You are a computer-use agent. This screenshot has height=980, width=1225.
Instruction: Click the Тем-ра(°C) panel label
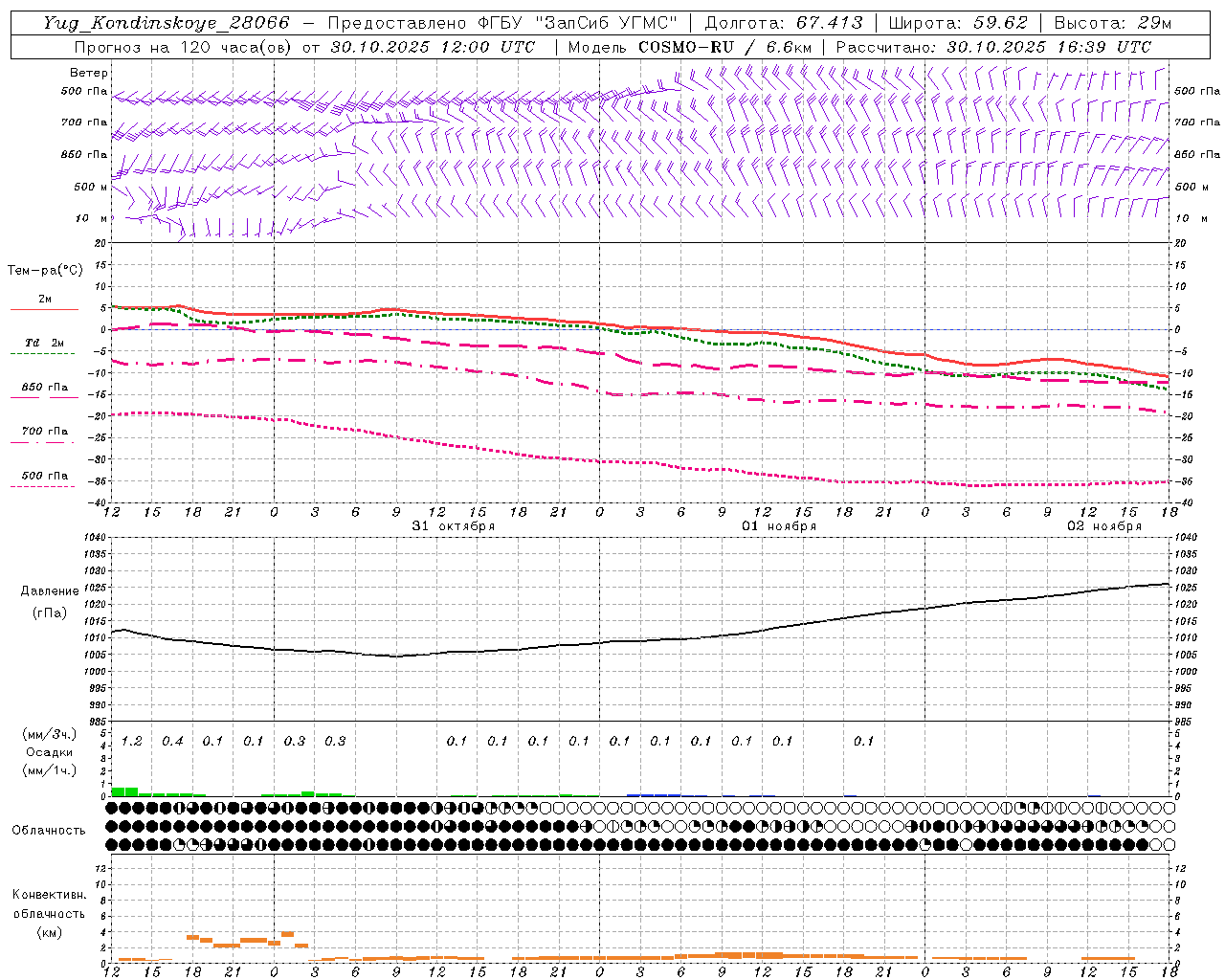coord(45,271)
